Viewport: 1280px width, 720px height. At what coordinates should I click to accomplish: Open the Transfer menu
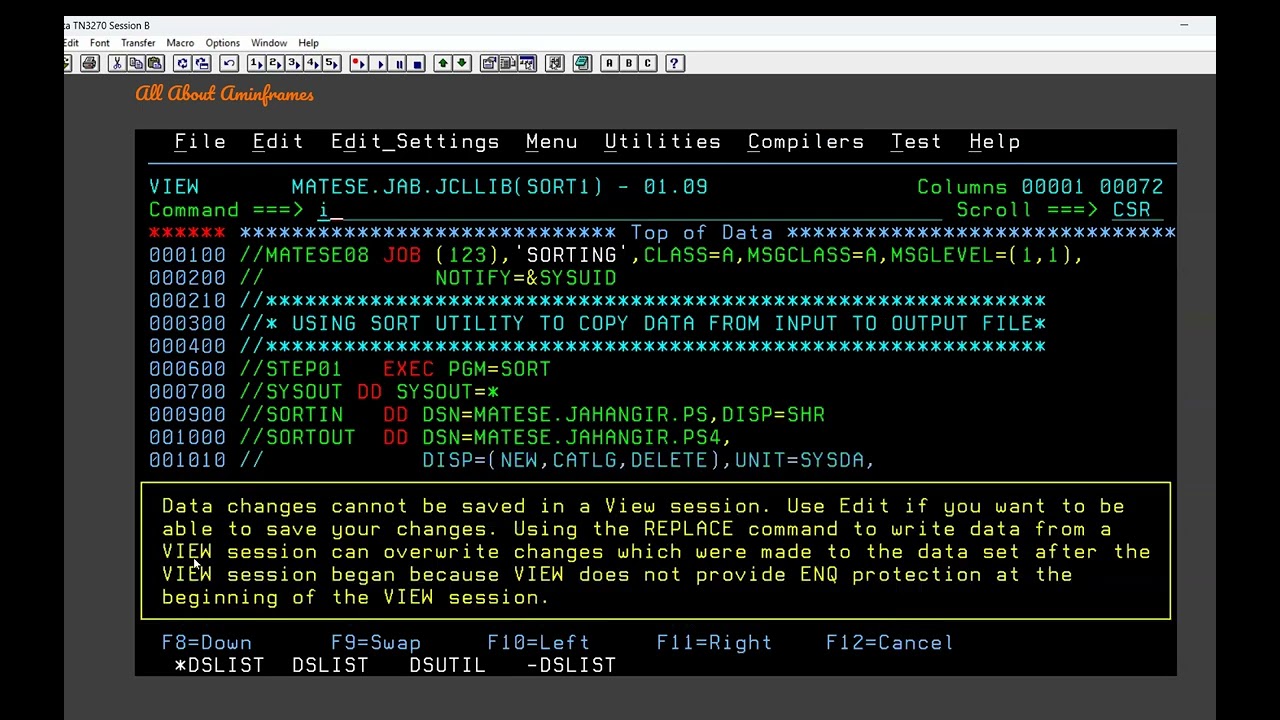point(138,43)
